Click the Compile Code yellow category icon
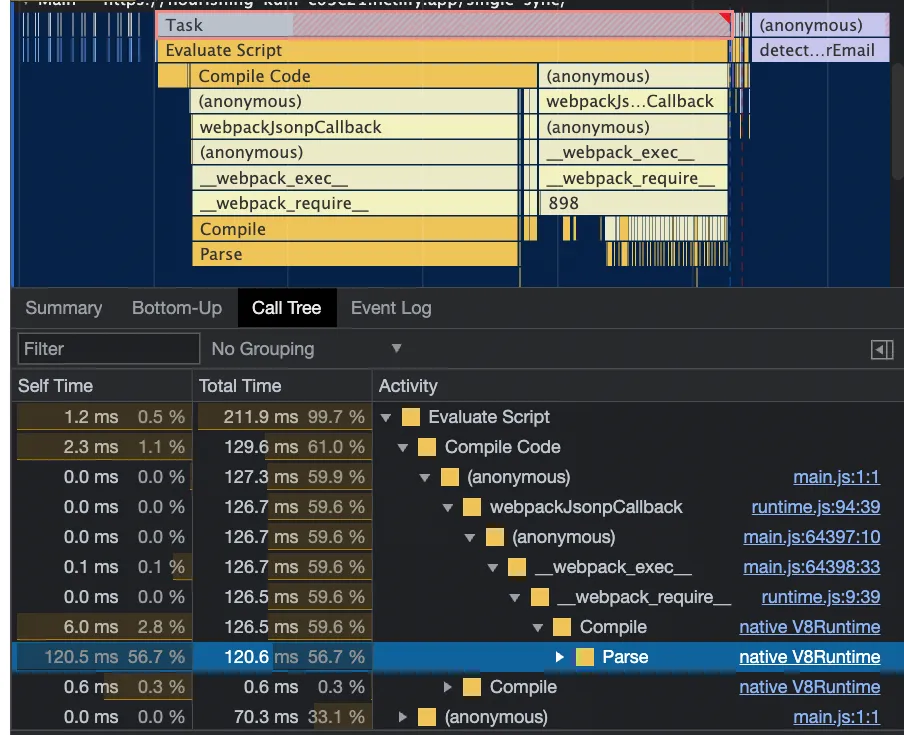 coord(427,447)
